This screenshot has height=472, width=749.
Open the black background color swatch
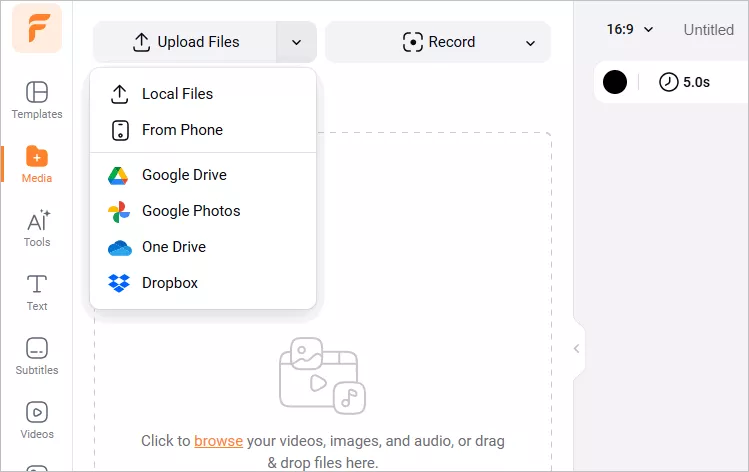pyautogui.click(x=615, y=82)
